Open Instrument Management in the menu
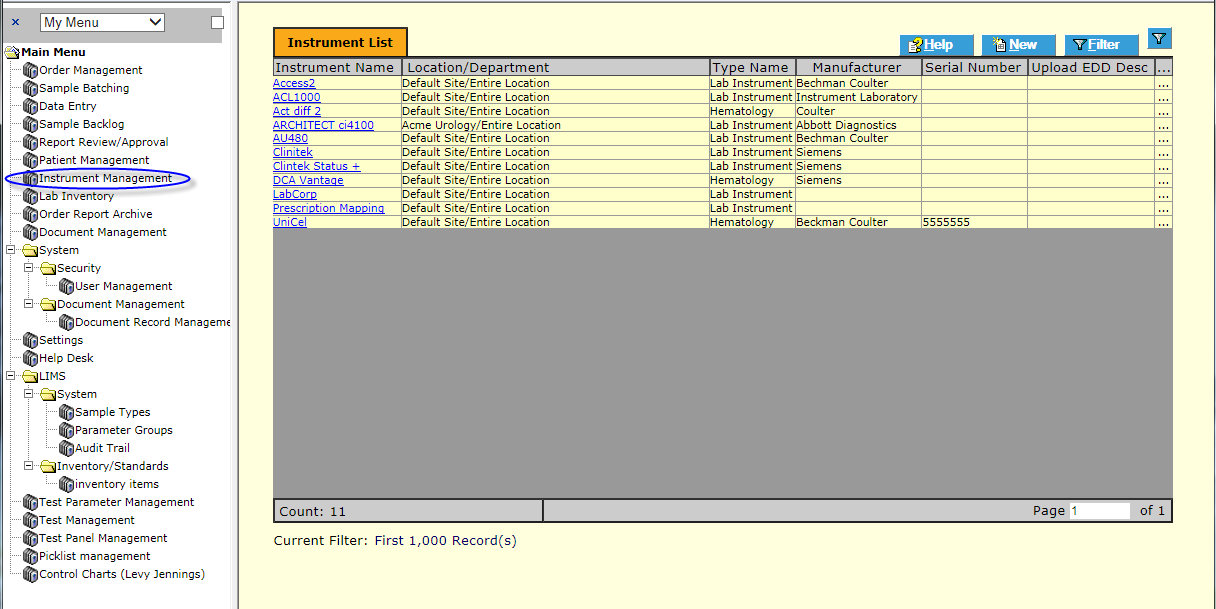Image resolution: width=1216 pixels, height=609 pixels. (105, 178)
